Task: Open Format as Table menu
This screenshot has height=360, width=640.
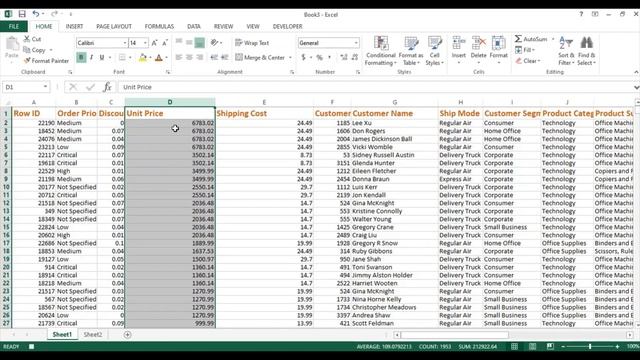Action: (411, 51)
